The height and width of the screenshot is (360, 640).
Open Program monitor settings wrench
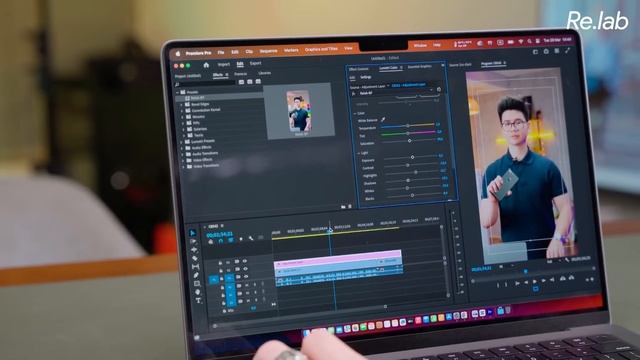click(x=567, y=260)
